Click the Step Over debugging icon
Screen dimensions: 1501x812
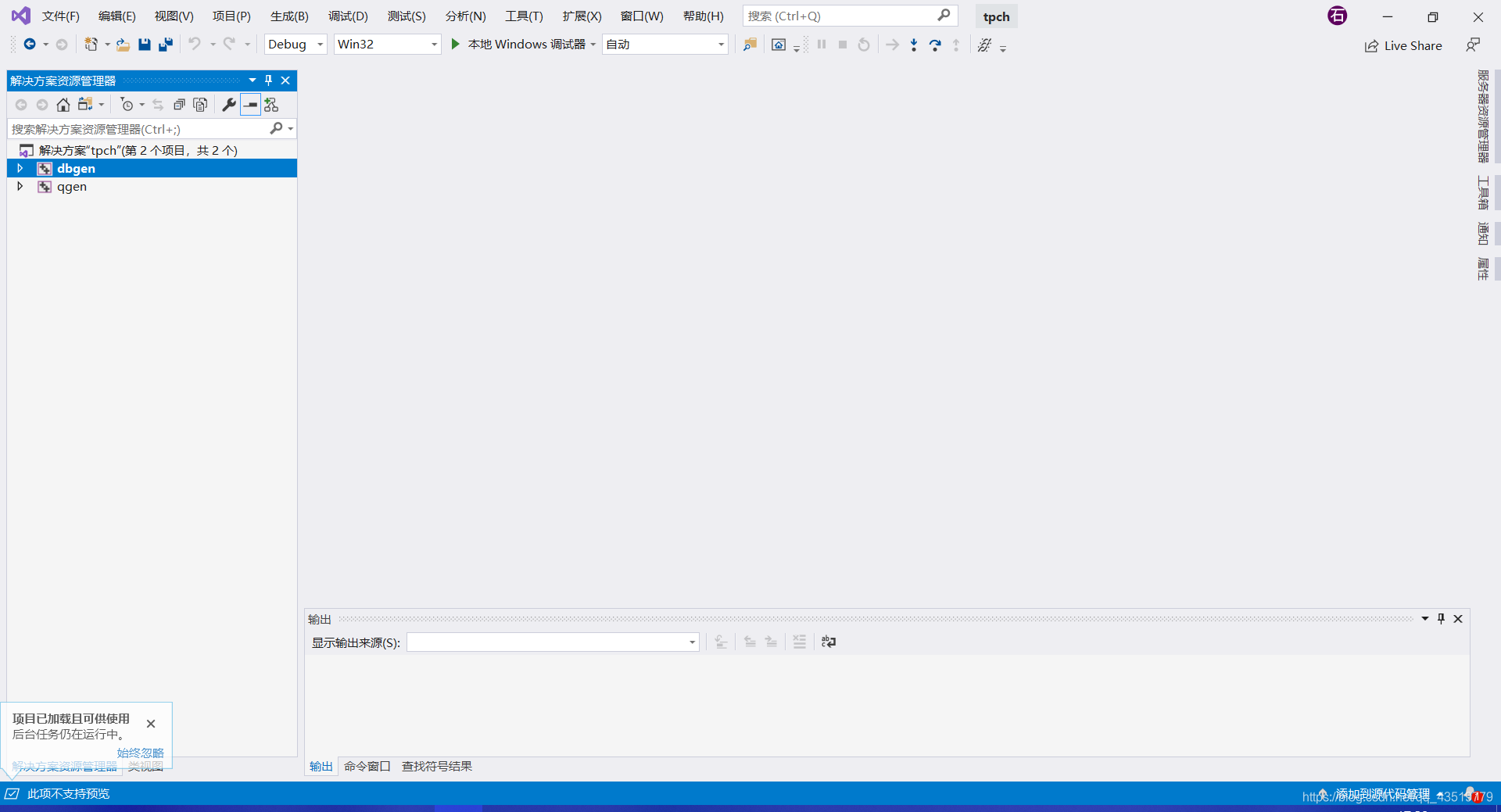935,45
